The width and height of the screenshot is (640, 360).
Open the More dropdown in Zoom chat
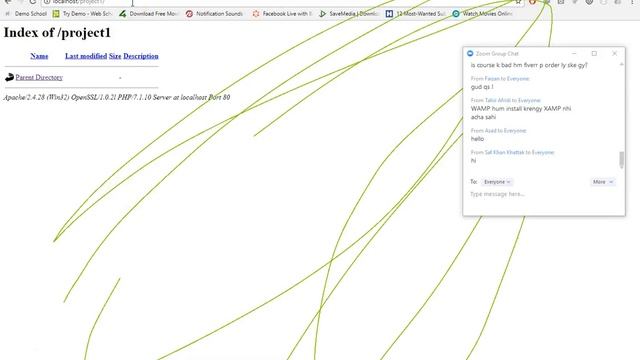(602, 182)
